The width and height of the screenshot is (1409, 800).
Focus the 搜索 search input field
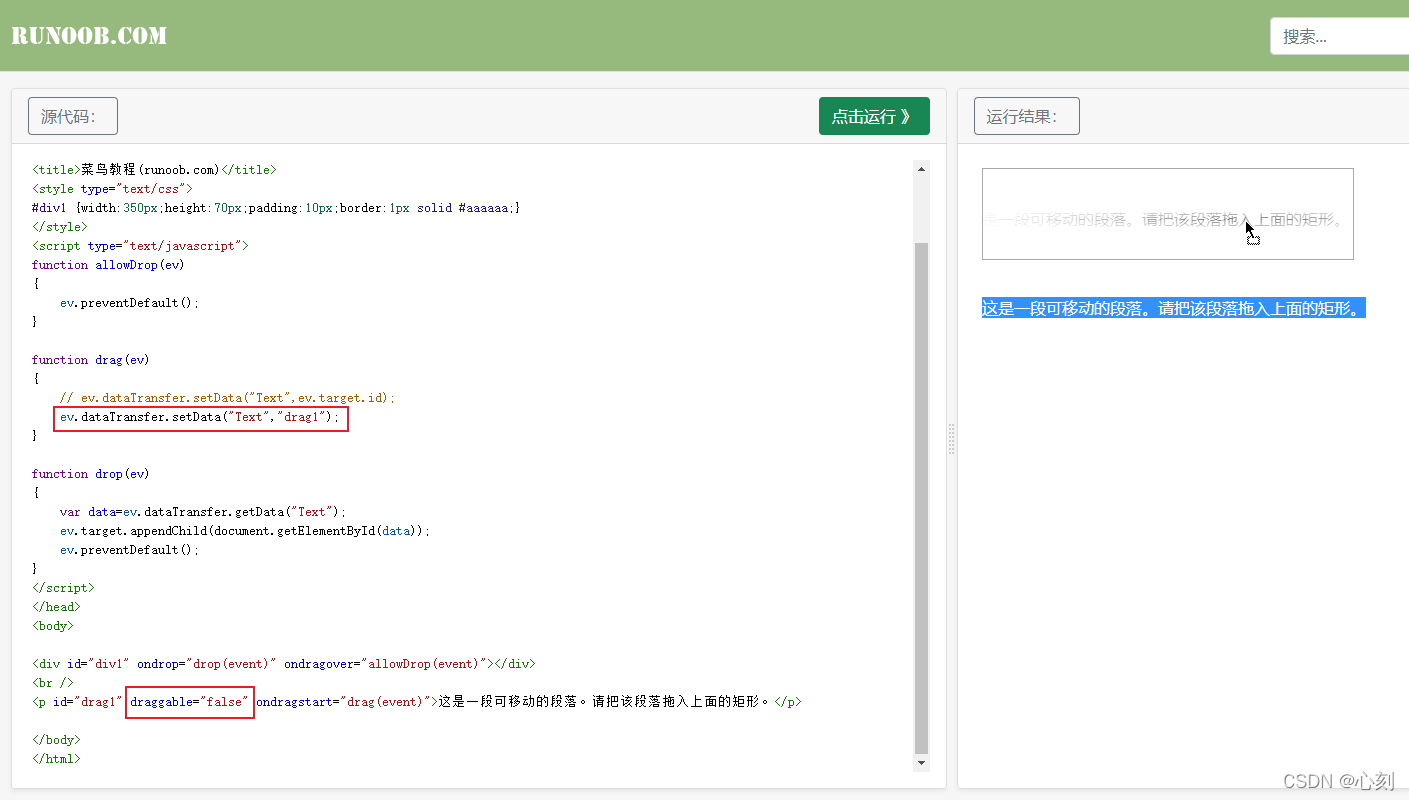[1339, 36]
